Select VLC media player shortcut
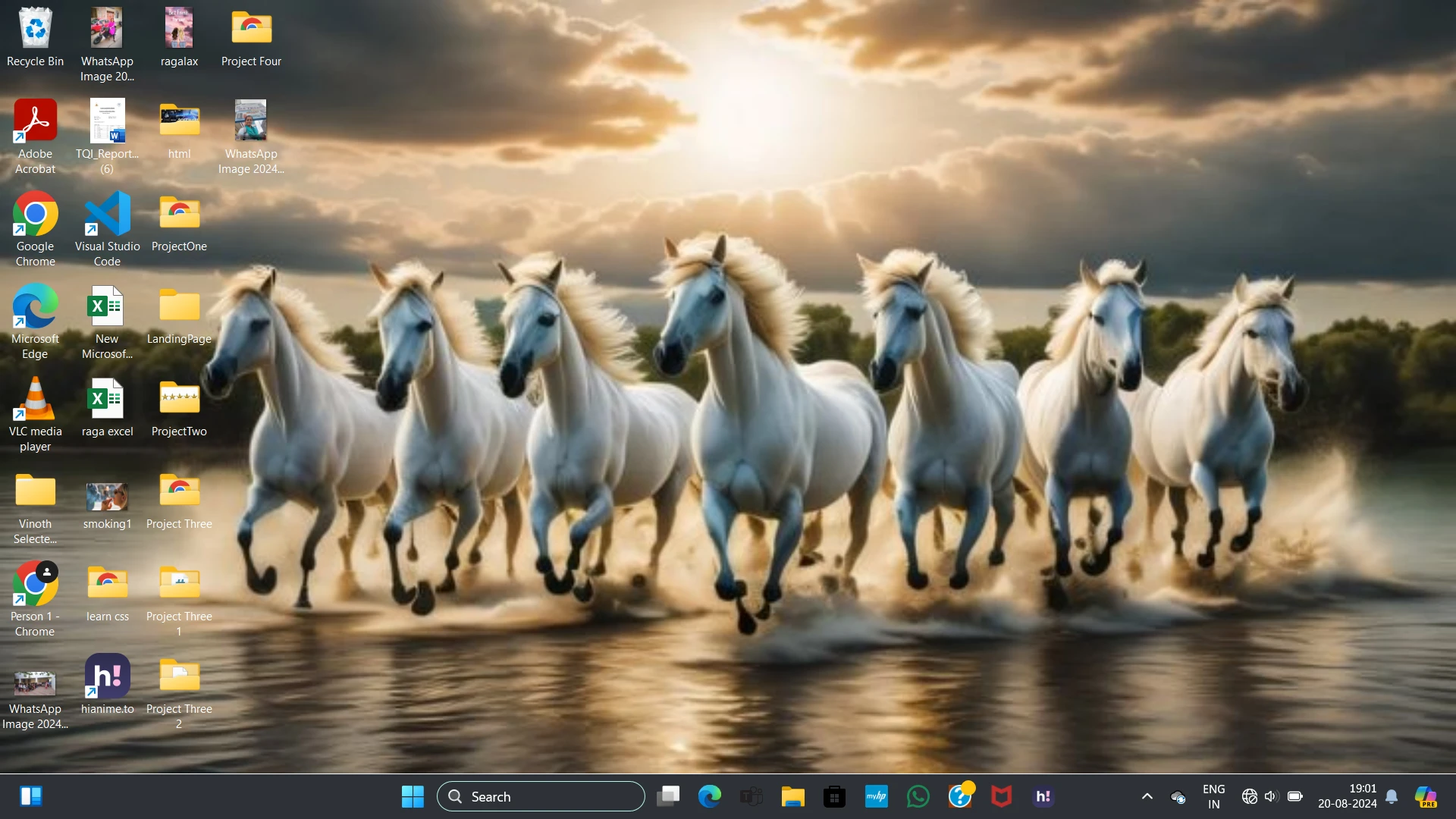The width and height of the screenshot is (1456, 819). click(35, 414)
